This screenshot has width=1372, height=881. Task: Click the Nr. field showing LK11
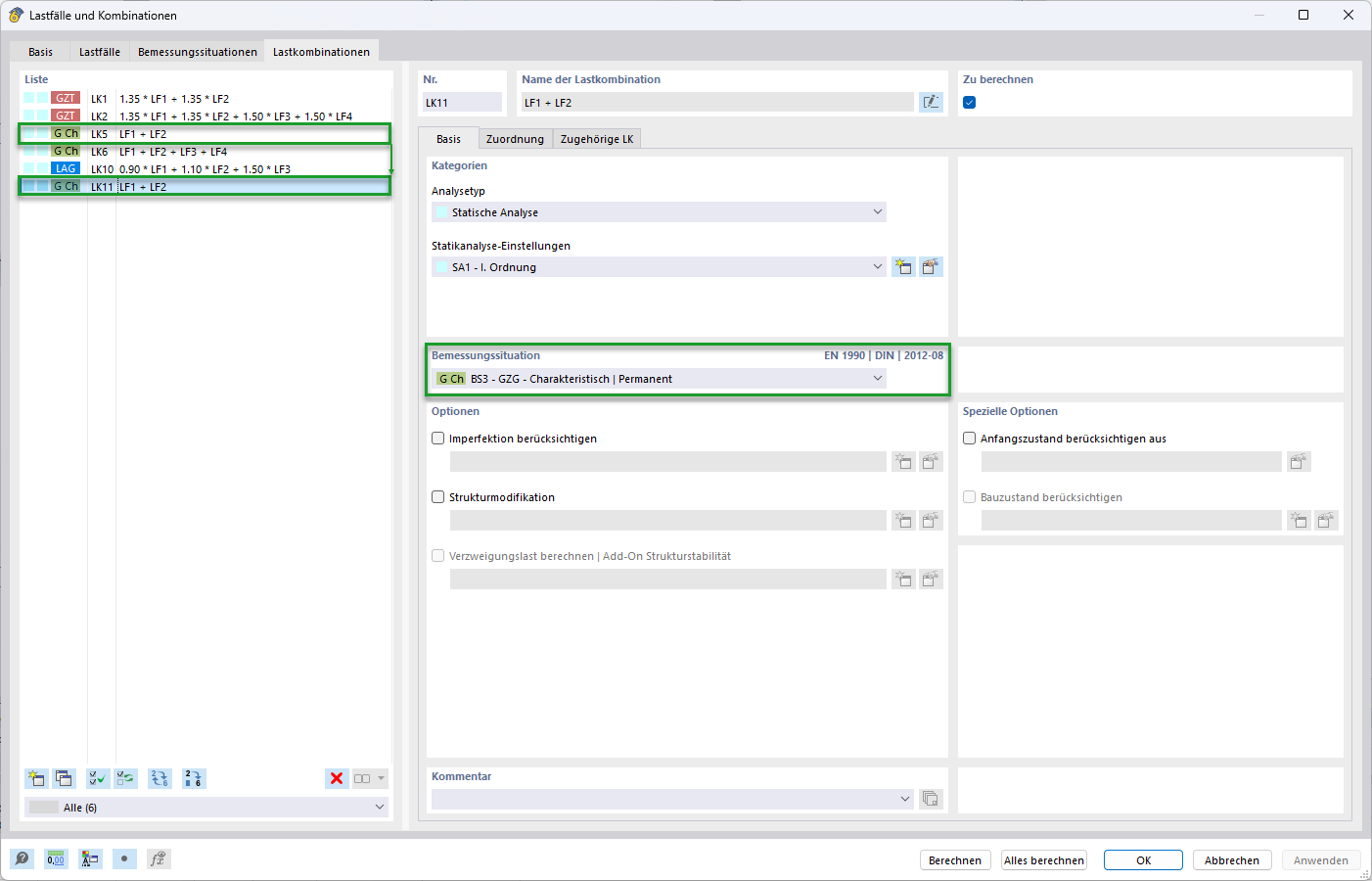462,102
